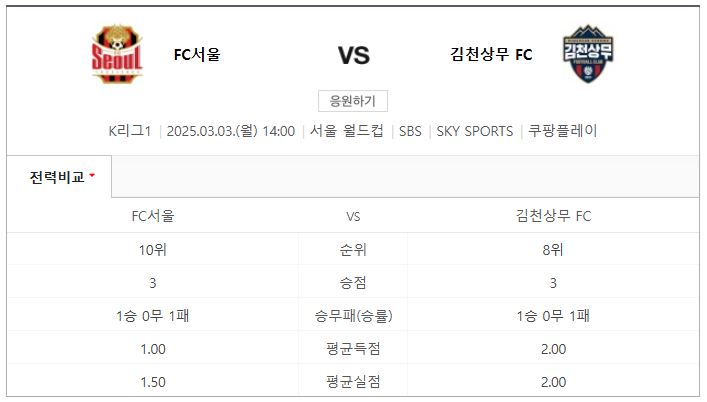Select the SBS broadcaster label

click(x=410, y=131)
